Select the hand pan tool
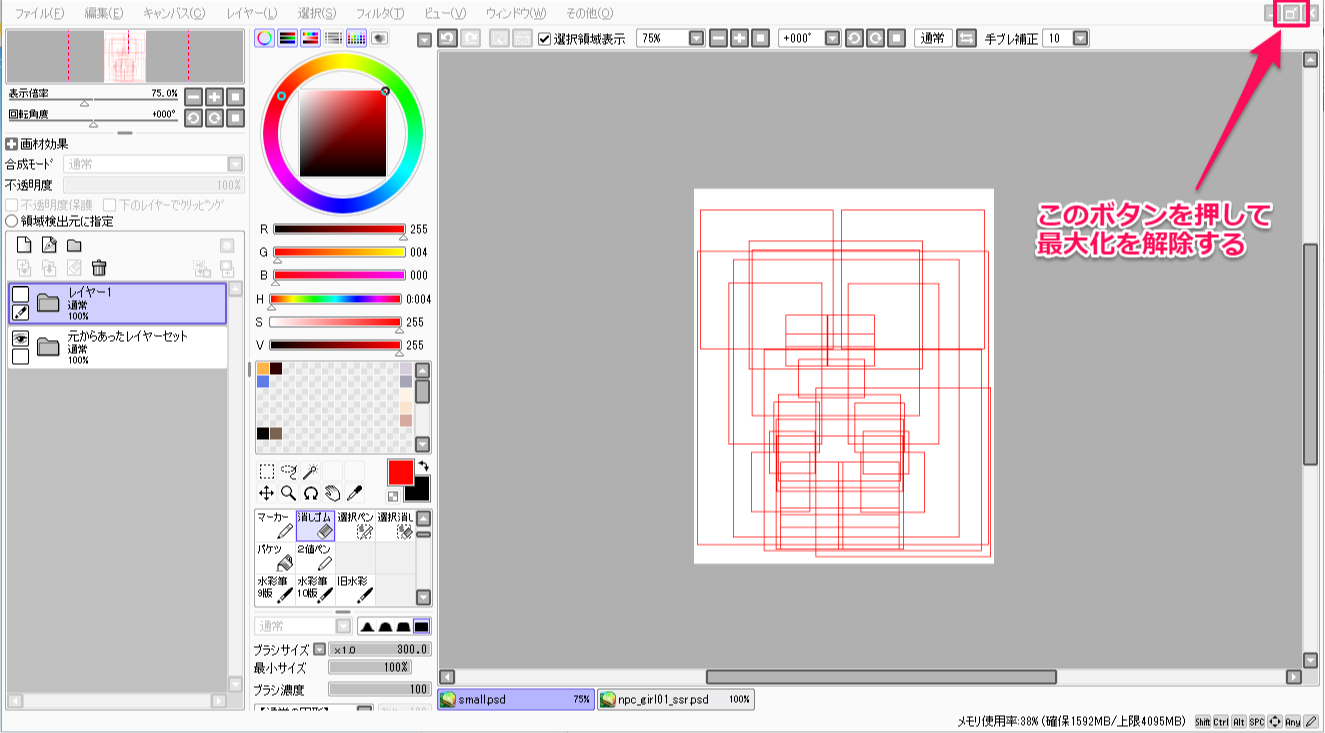Image resolution: width=1325 pixels, height=733 pixels. [333, 493]
